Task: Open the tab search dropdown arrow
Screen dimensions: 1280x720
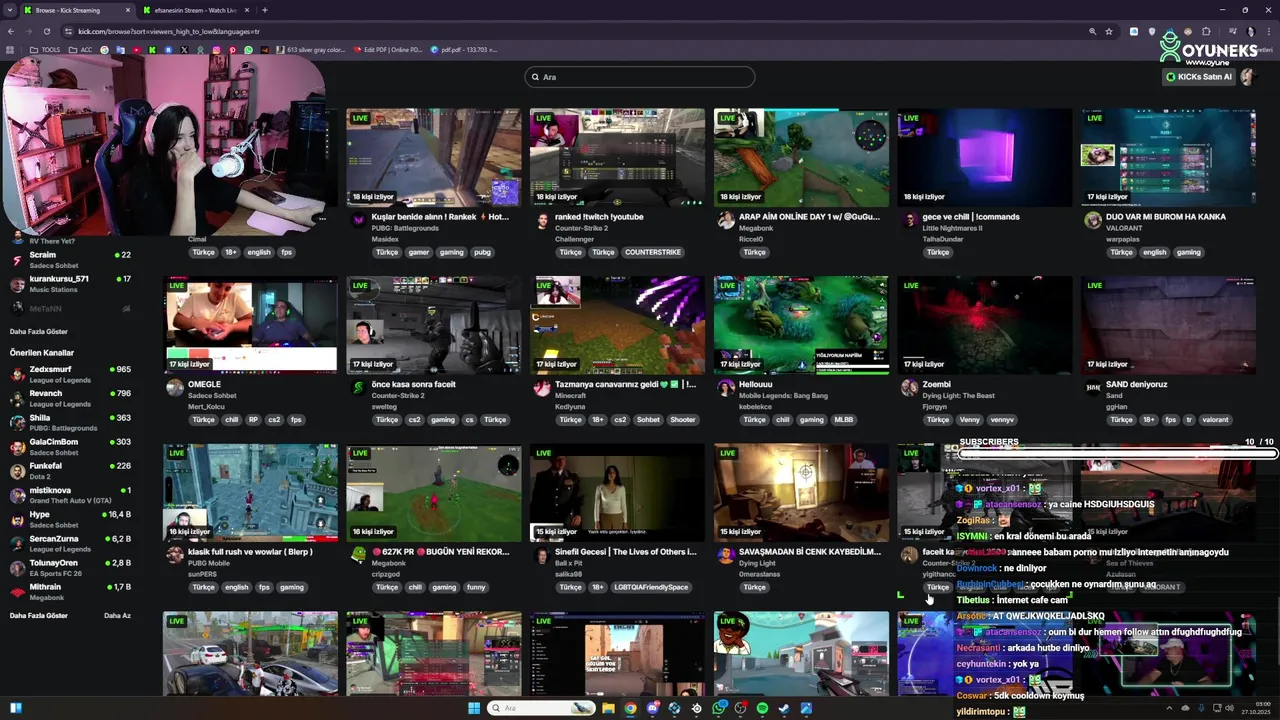Action: (10, 10)
